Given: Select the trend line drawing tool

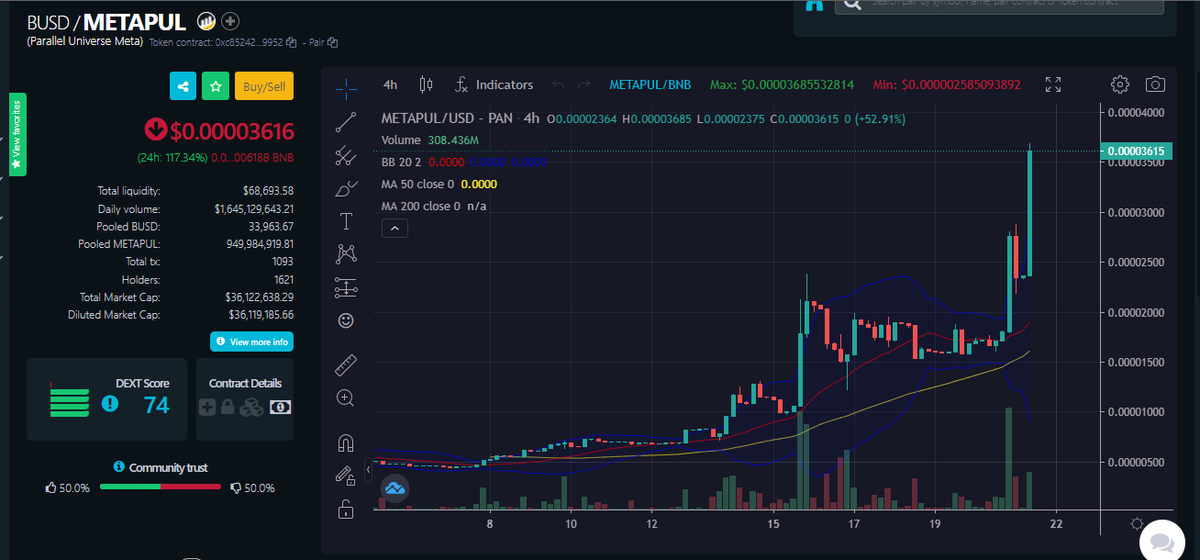Looking at the screenshot, I should tap(346, 122).
